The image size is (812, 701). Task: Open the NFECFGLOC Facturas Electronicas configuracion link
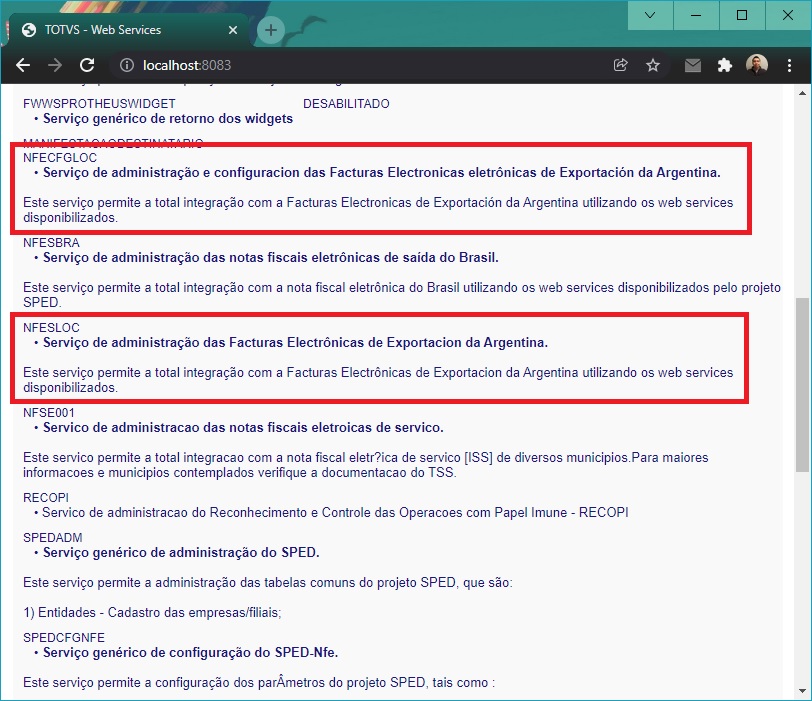(382, 172)
